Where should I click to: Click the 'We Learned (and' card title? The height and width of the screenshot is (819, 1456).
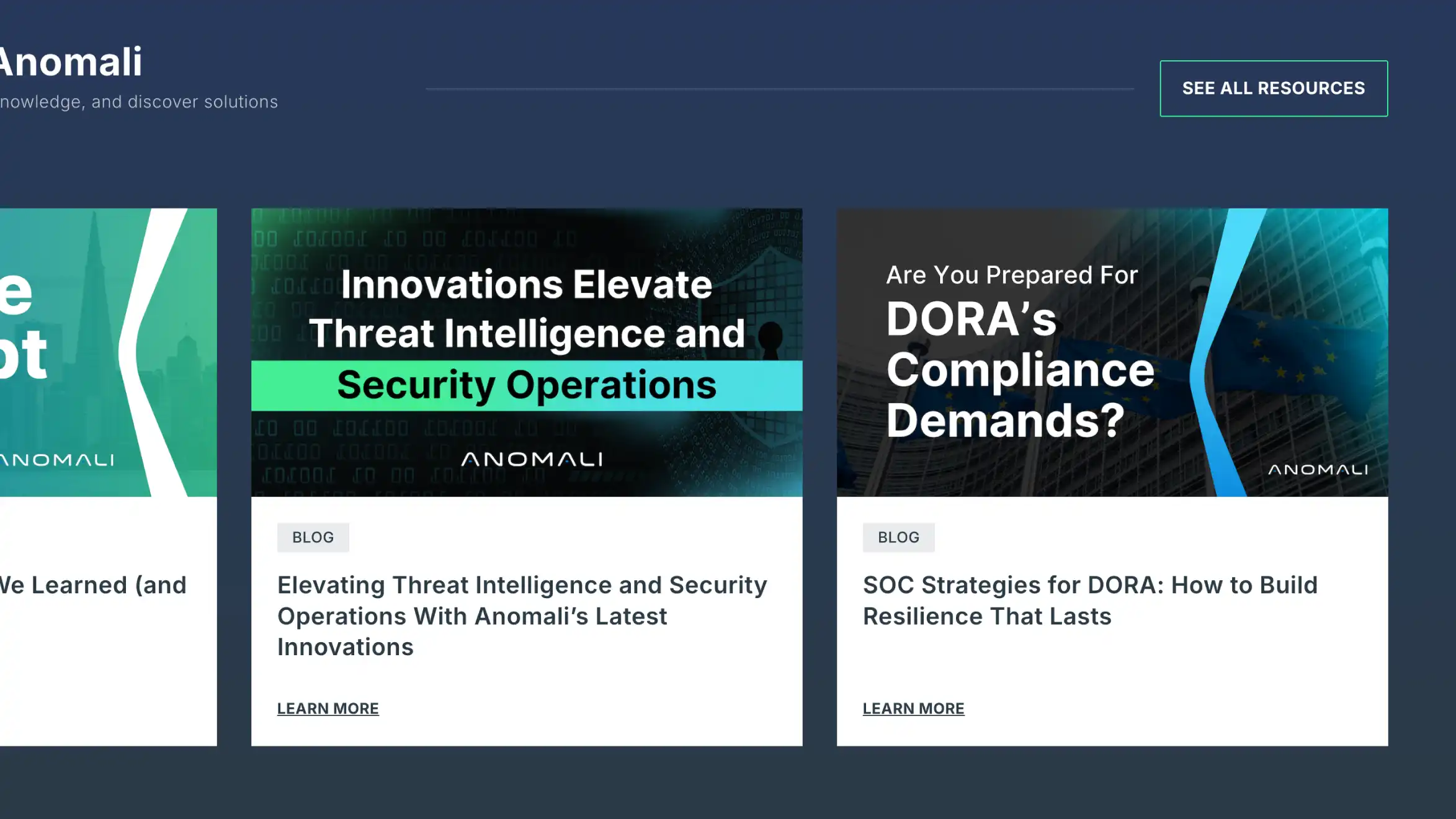click(x=93, y=585)
